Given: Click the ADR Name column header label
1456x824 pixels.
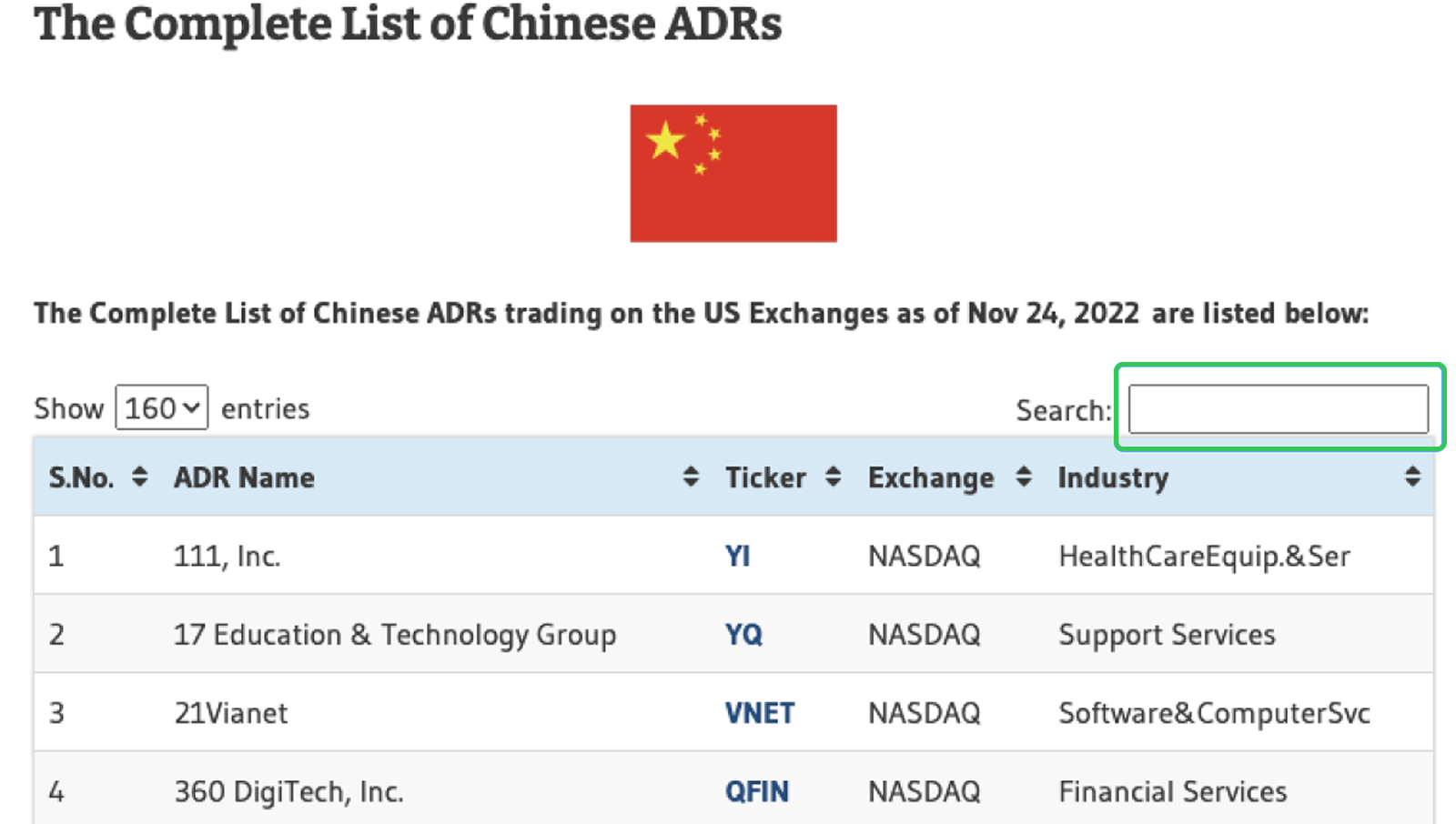Looking at the screenshot, I should click(x=244, y=477).
